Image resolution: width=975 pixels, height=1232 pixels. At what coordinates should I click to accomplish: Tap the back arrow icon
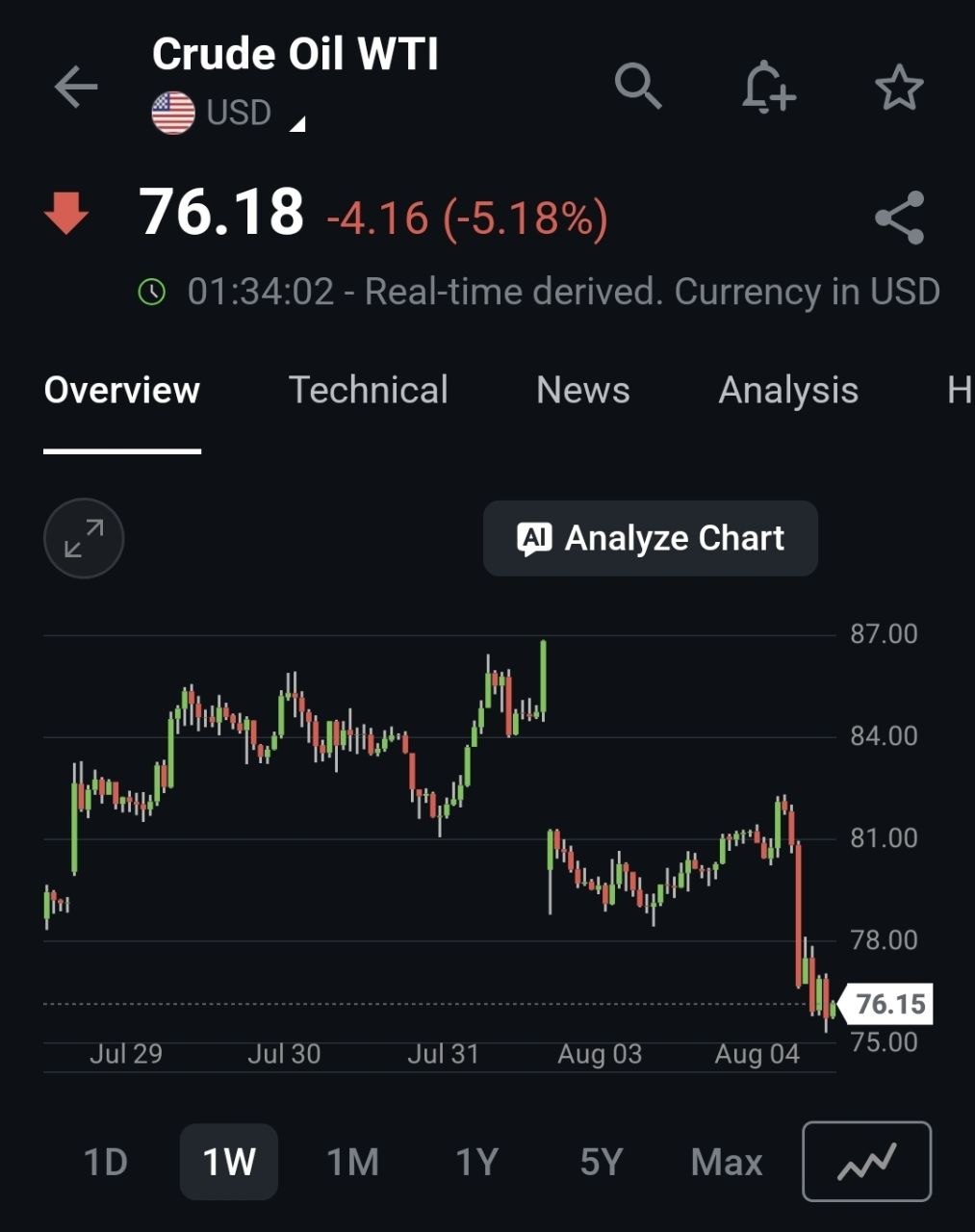click(x=76, y=88)
